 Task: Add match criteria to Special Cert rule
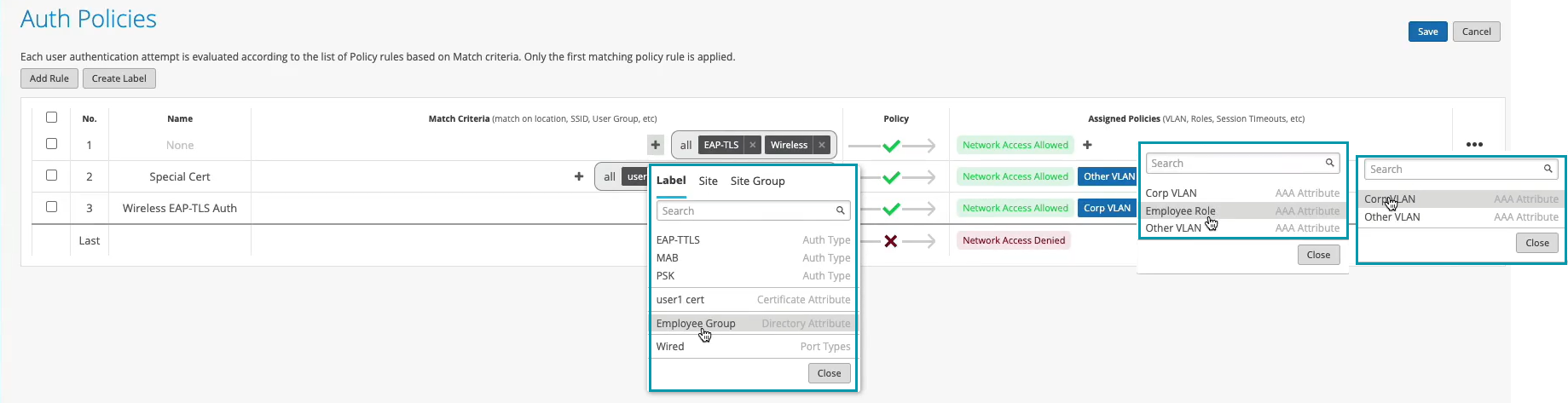[x=579, y=176]
